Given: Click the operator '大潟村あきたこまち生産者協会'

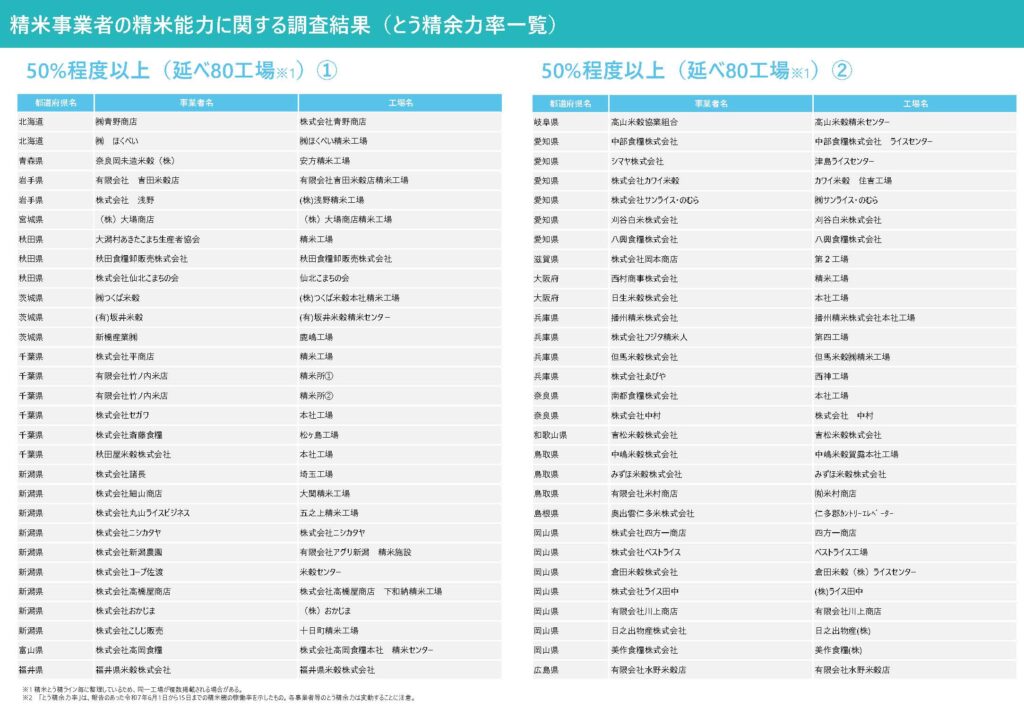Looking at the screenshot, I should pos(148,239).
